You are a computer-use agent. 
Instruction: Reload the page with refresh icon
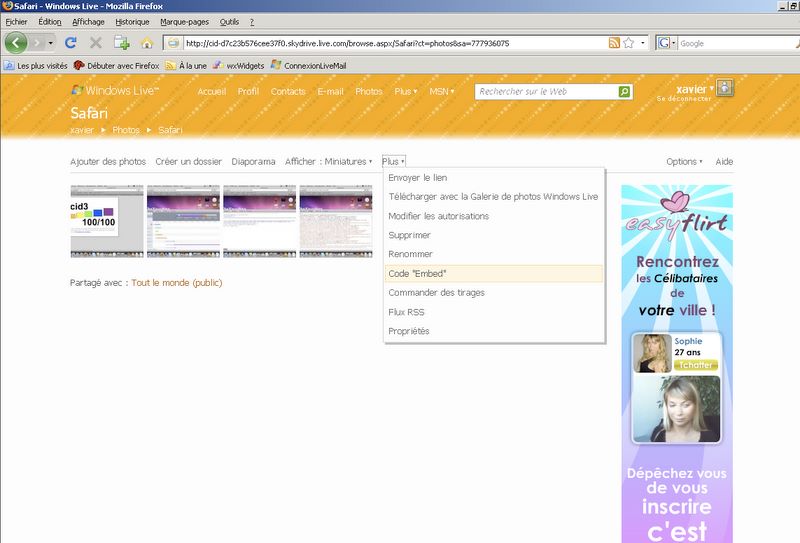[70, 43]
